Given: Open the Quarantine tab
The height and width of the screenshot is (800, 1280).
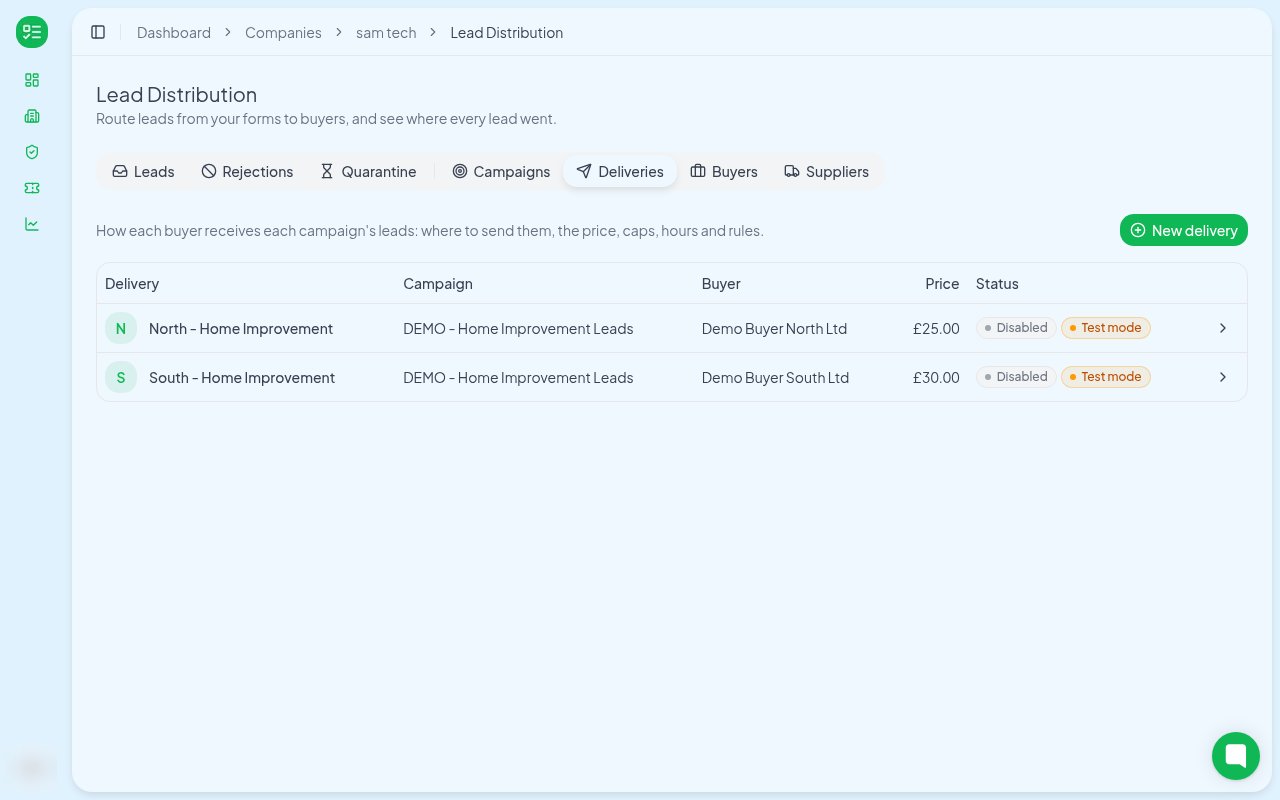Looking at the screenshot, I should [368, 171].
